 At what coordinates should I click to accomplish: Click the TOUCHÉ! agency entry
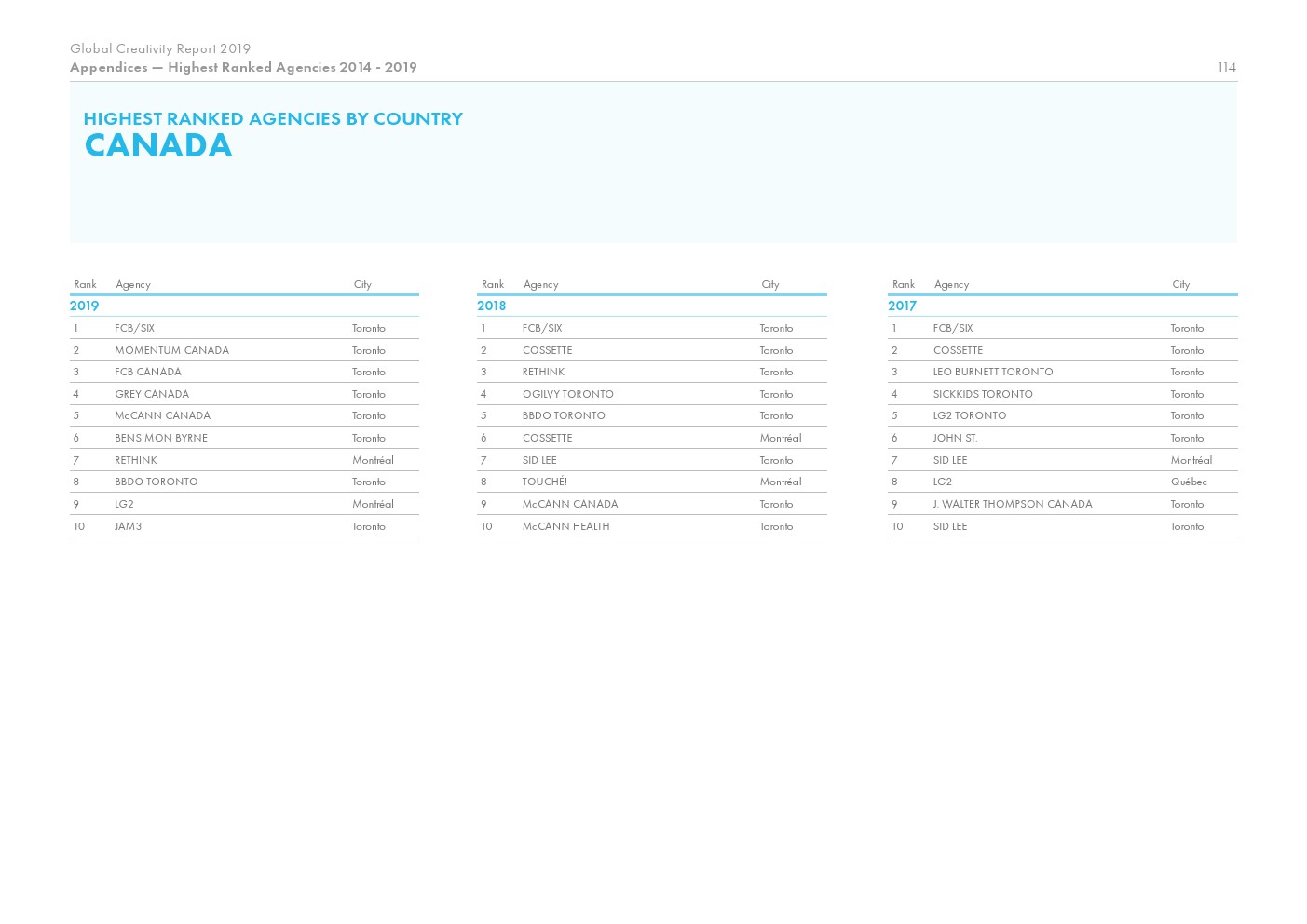(544, 482)
